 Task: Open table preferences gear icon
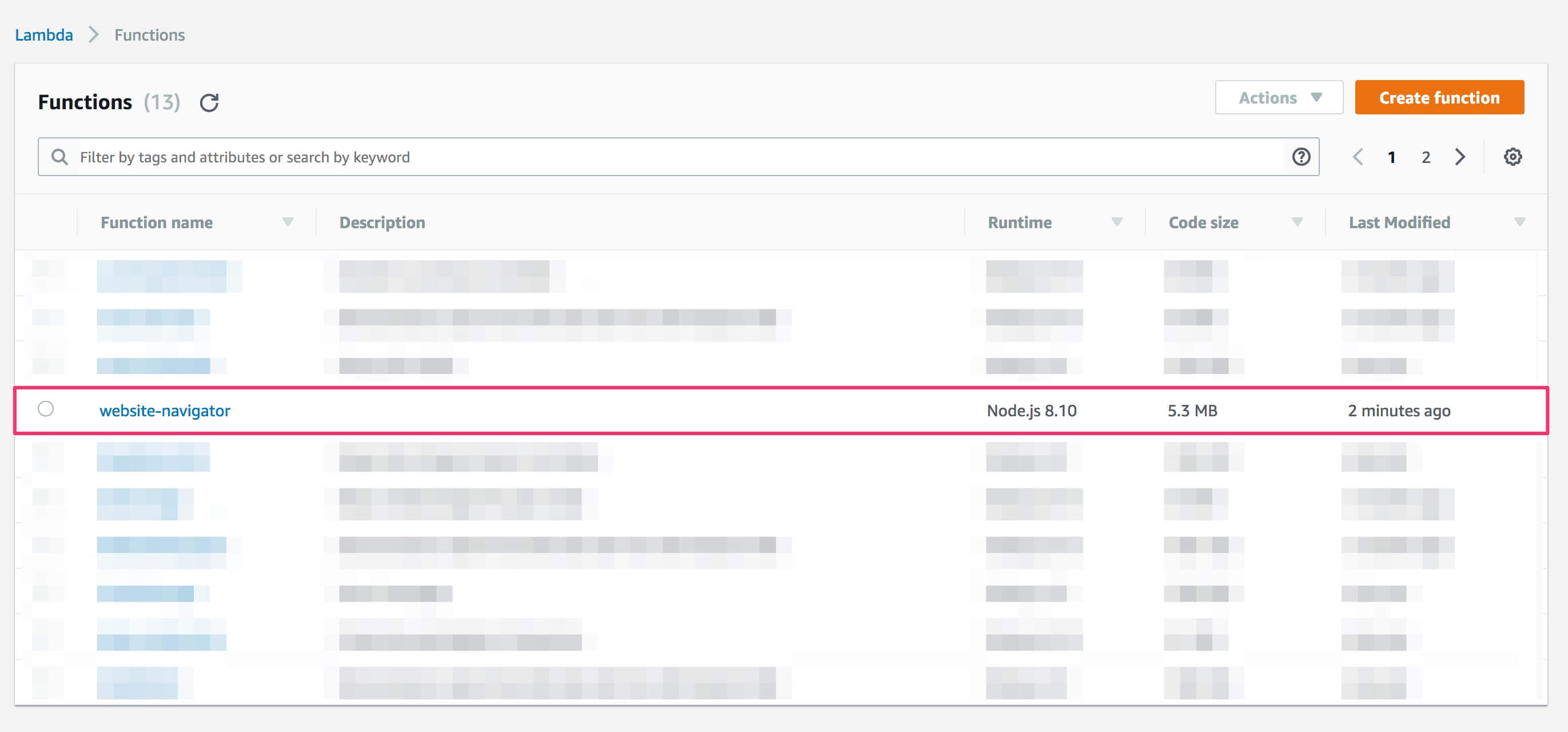[x=1512, y=157]
